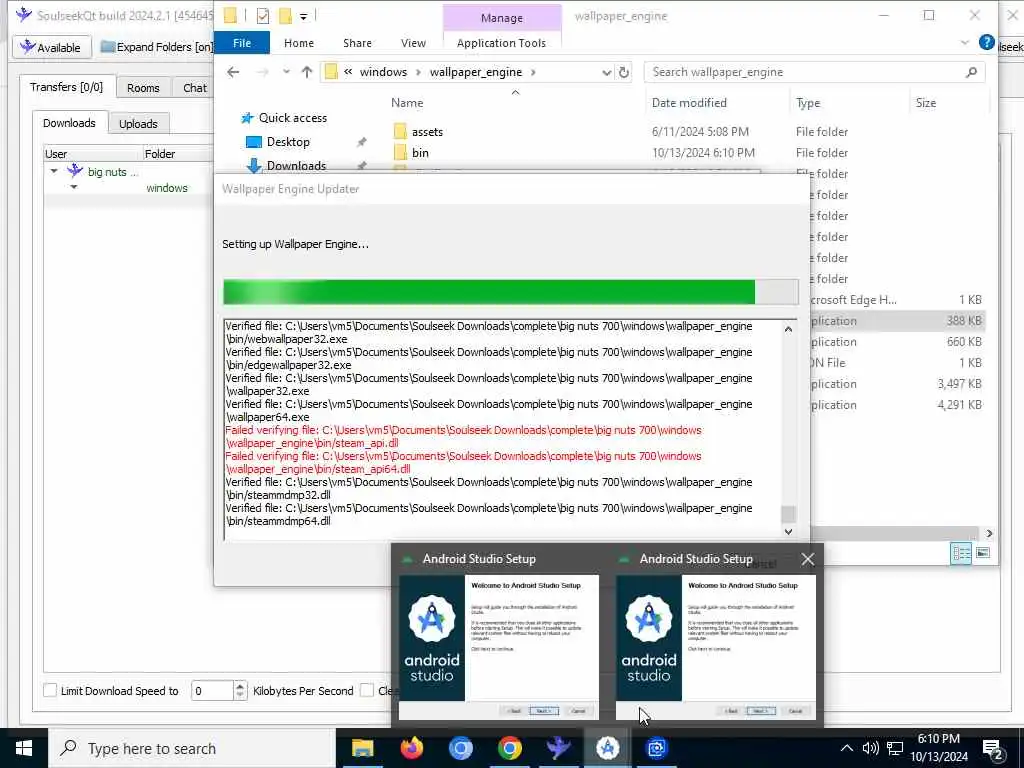This screenshot has width=1024, height=768.
Task: Sort by Size column header
Action: (x=925, y=103)
